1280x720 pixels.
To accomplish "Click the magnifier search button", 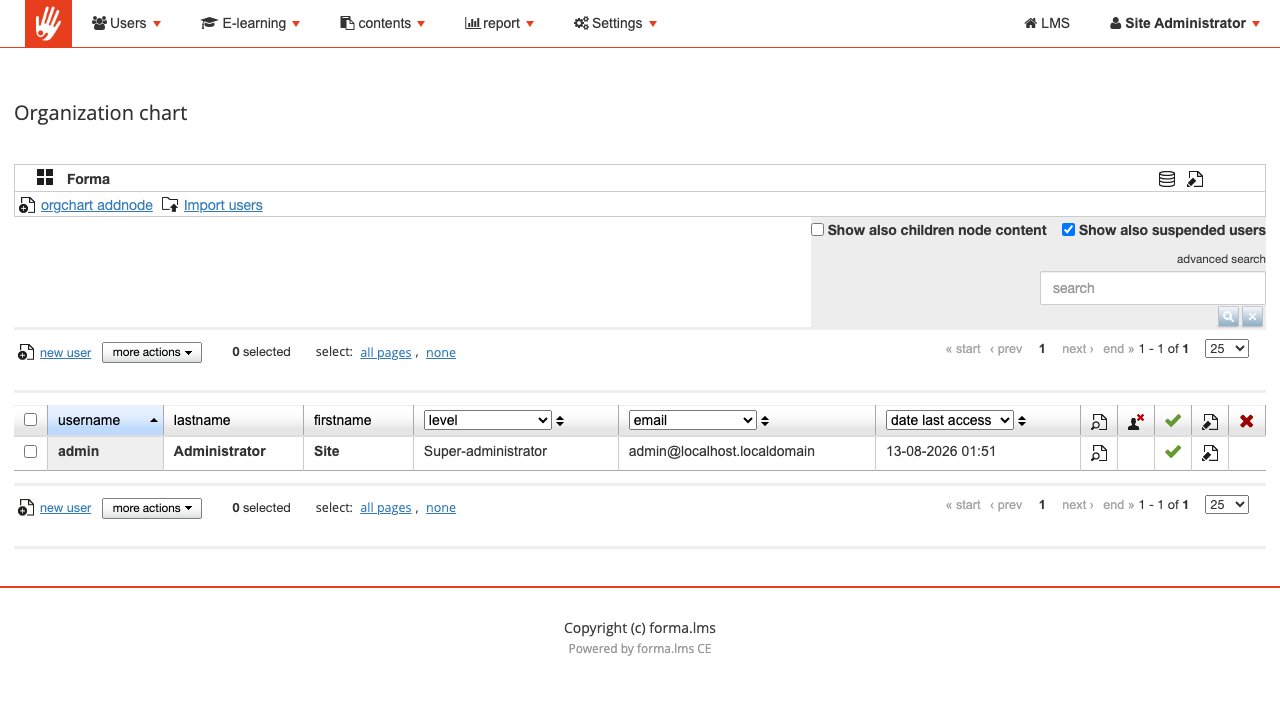I will (1229, 317).
